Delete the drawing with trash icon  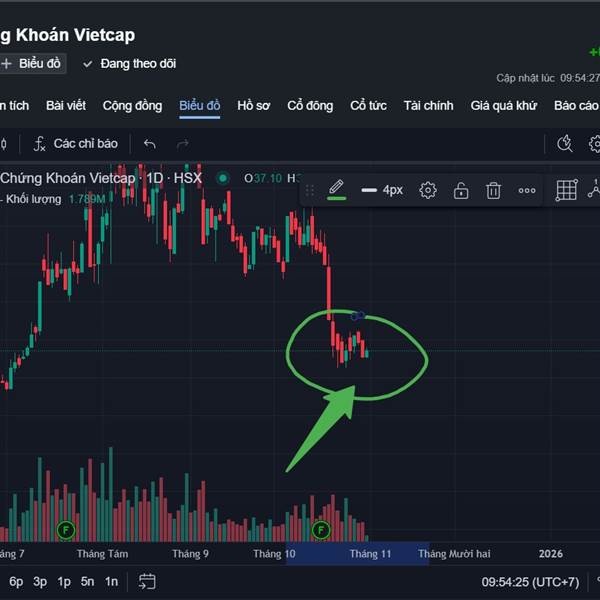tap(493, 190)
